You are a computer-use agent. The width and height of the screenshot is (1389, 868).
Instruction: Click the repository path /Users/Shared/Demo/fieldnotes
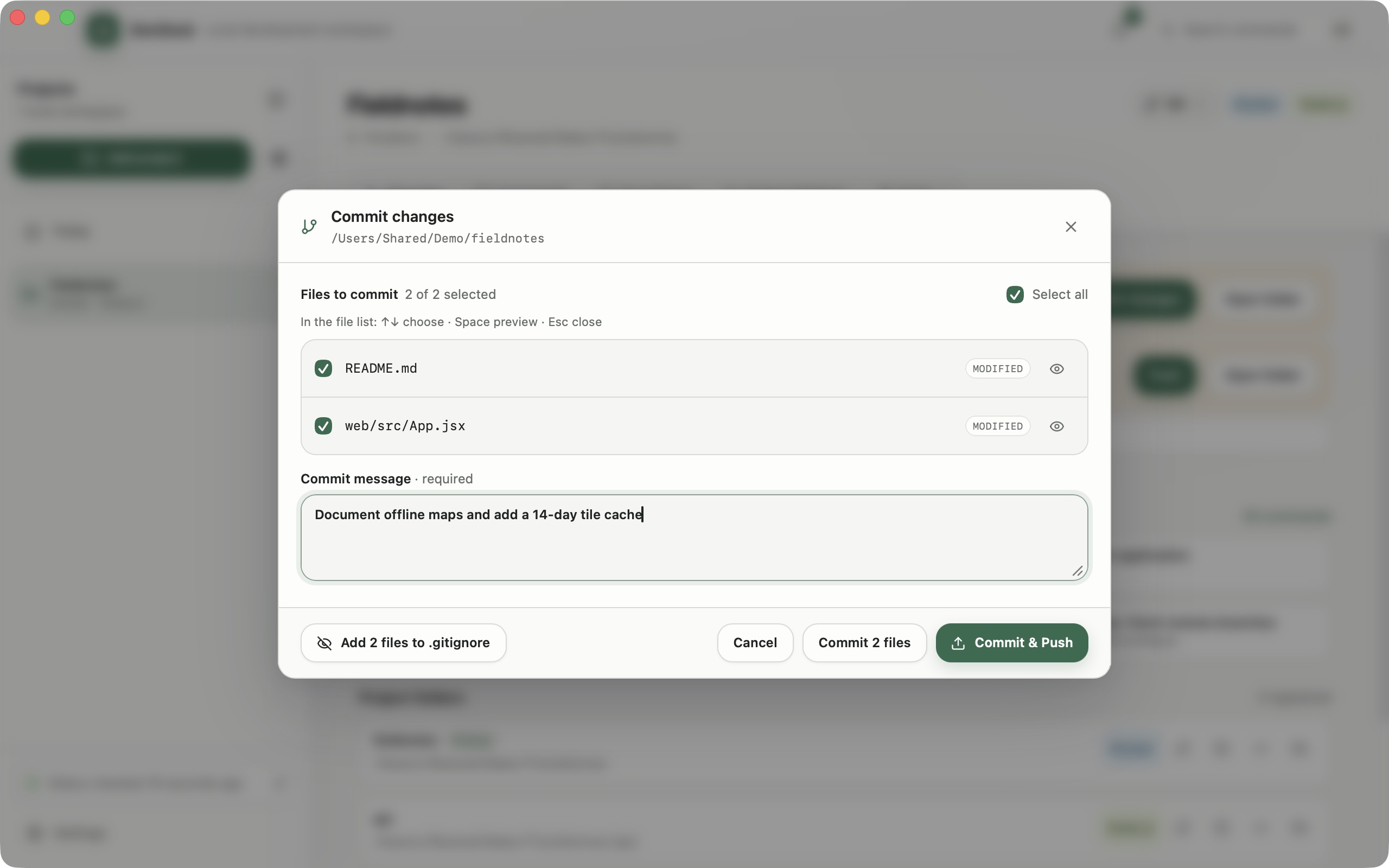point(437,238)
